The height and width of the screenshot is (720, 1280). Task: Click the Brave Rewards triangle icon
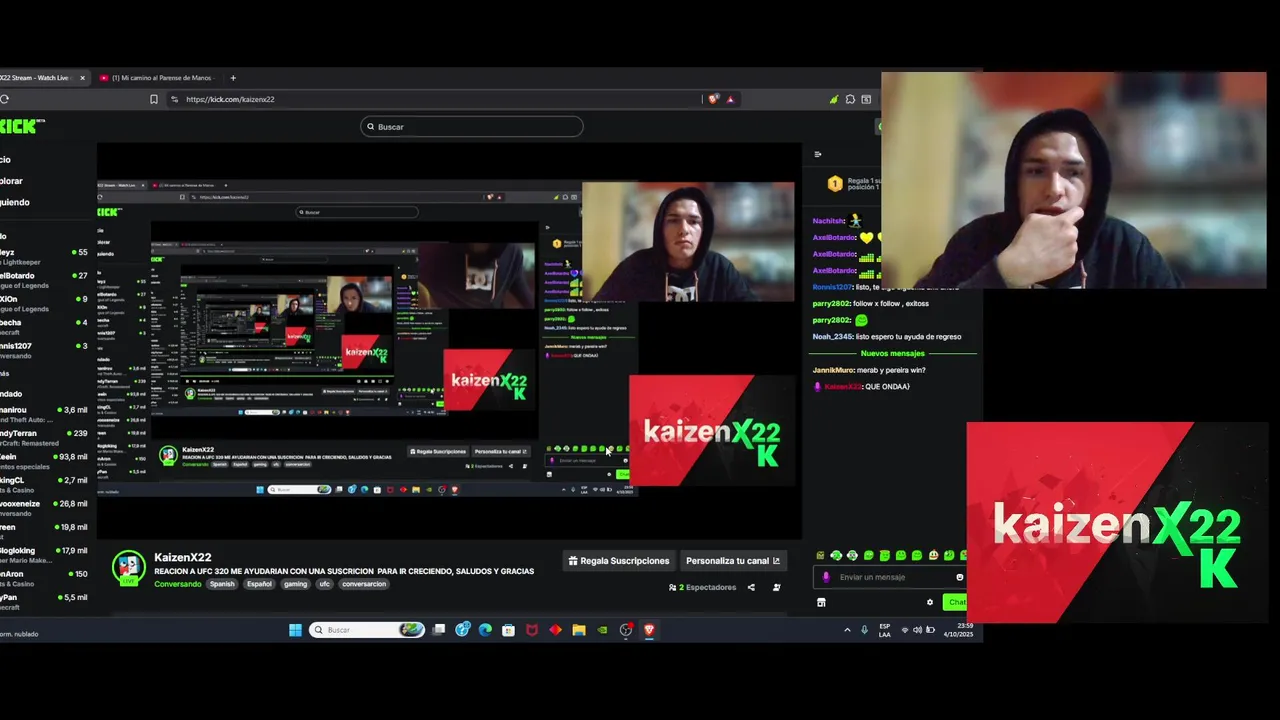pyautogui.click(x=730, y=99)
